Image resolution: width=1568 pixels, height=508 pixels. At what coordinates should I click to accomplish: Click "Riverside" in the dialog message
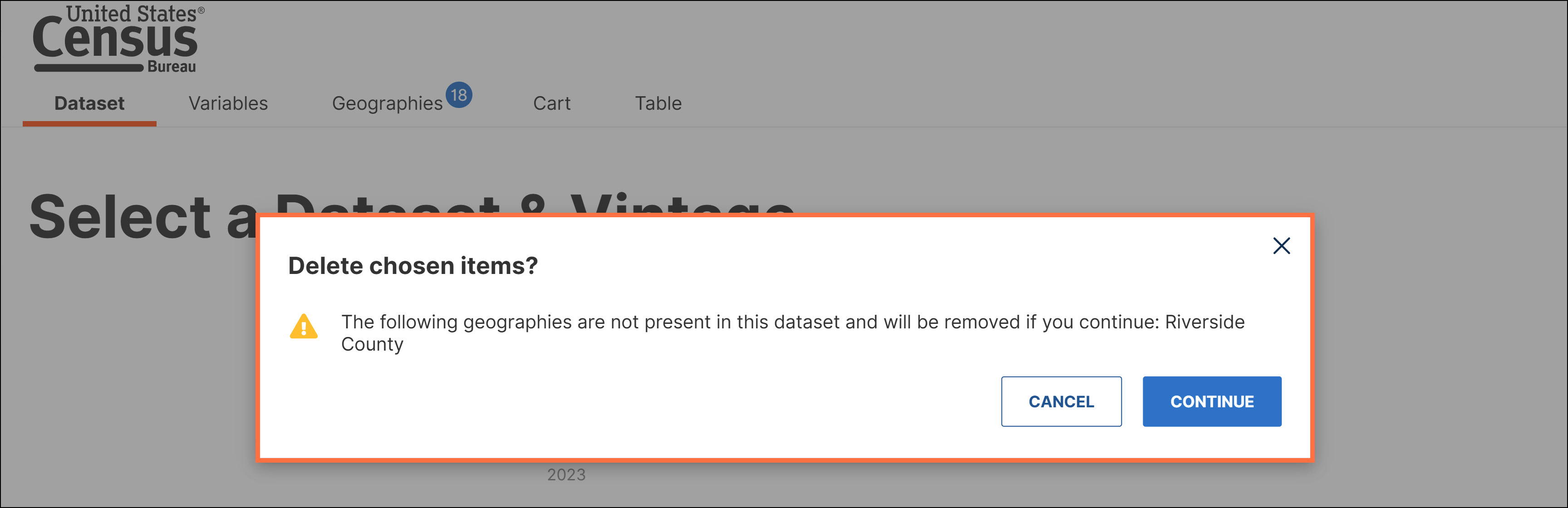tap(1204, 322)
